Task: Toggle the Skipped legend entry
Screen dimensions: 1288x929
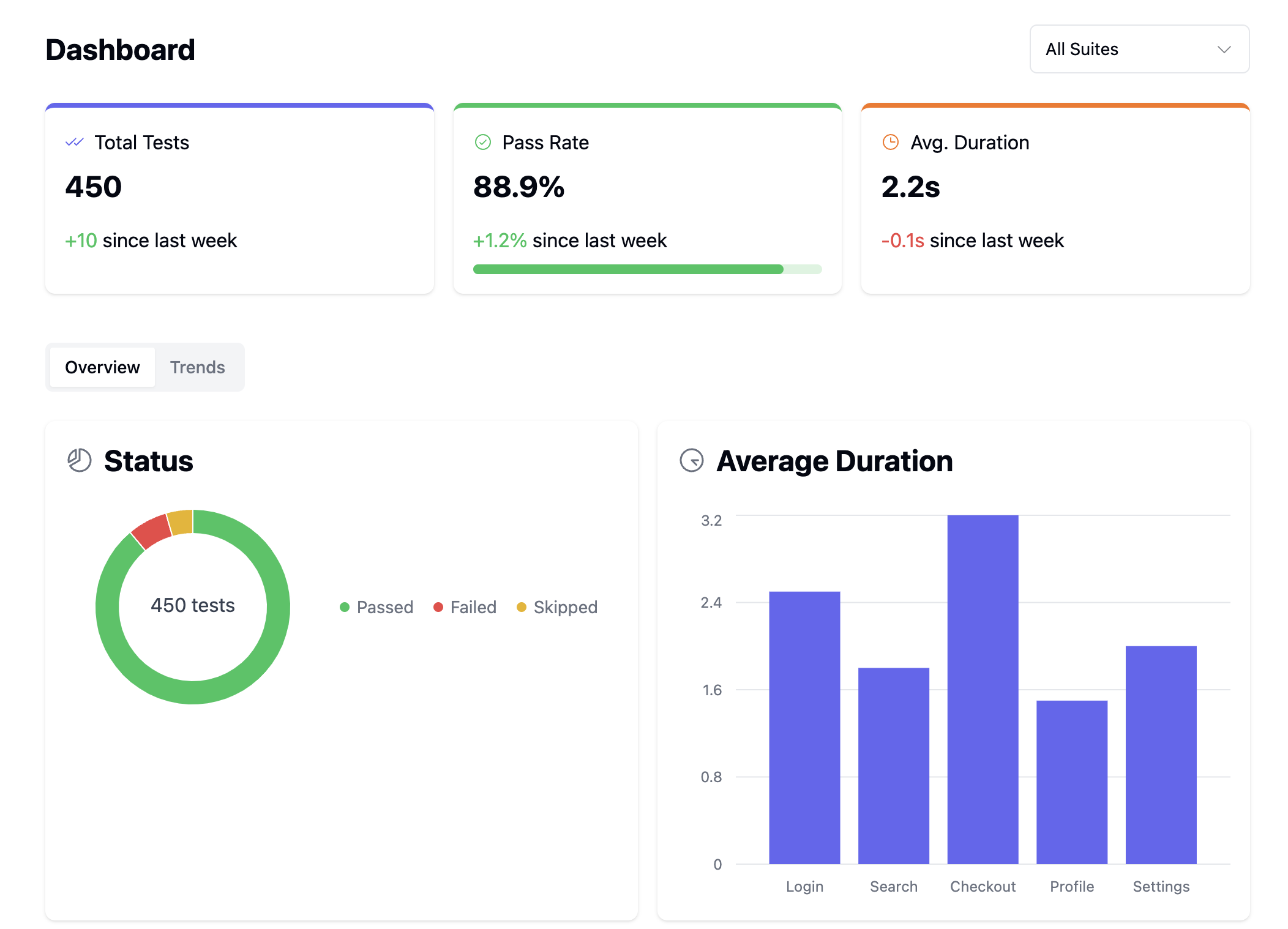Action: click(x=557, y=607)
